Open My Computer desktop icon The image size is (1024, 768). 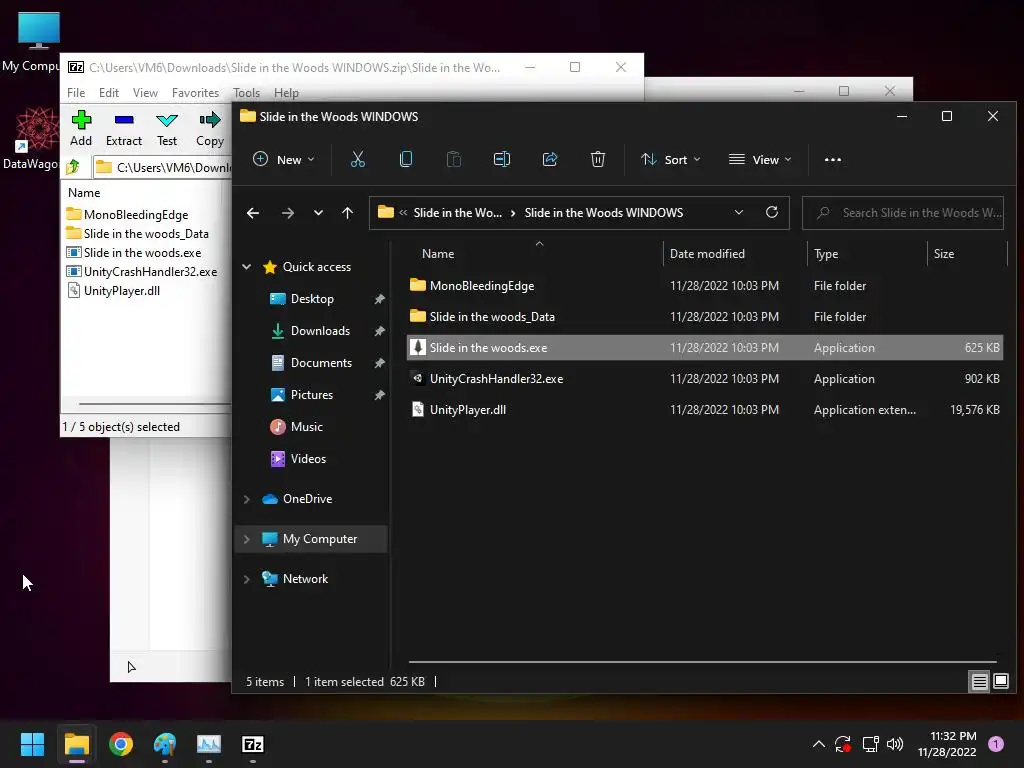tap(37, 40)
